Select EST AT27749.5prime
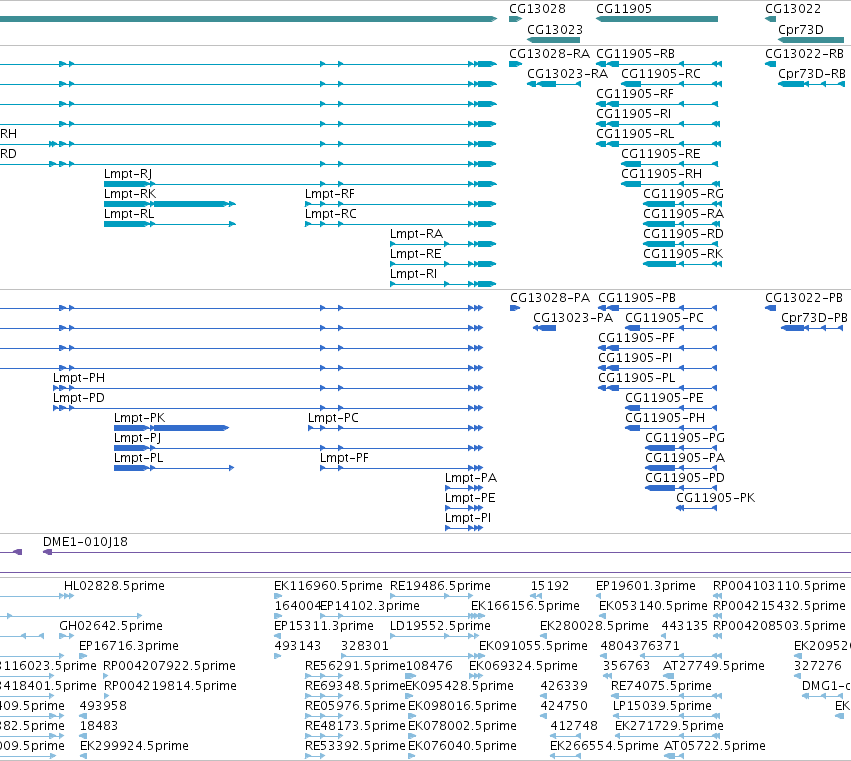The image size is (851, 761). [714, 667]
